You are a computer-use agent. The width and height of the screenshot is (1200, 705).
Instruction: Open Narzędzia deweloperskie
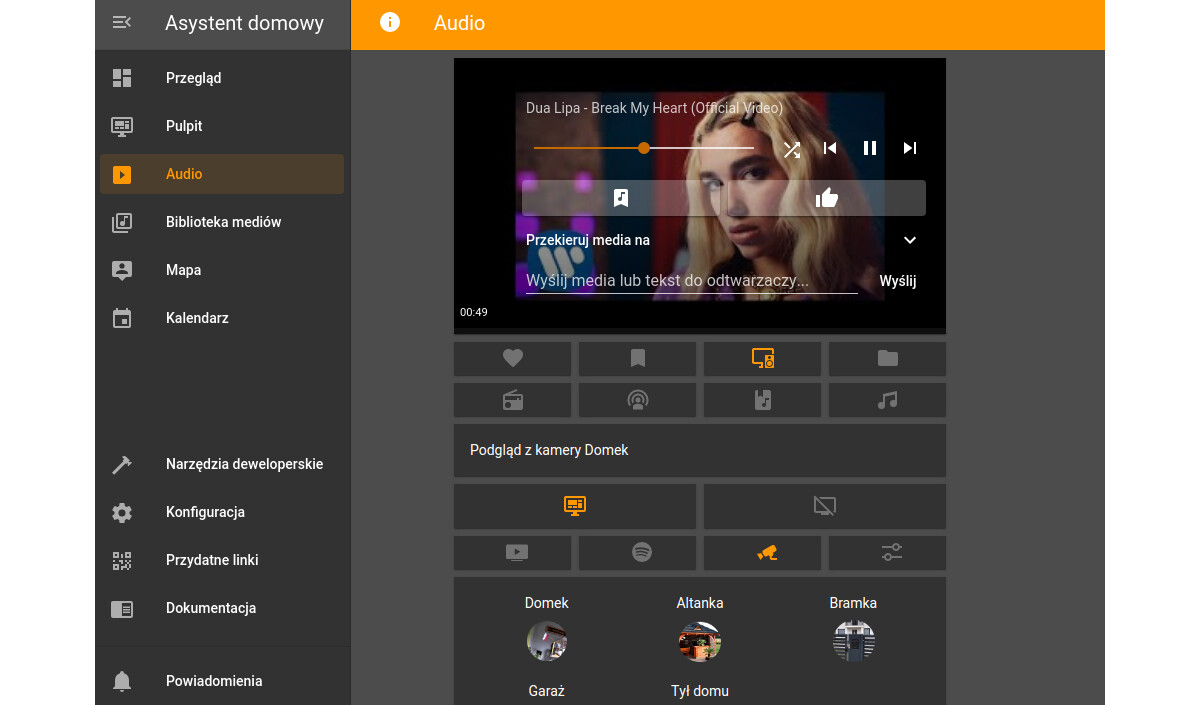pyautogui.click(x=222, y=464)
